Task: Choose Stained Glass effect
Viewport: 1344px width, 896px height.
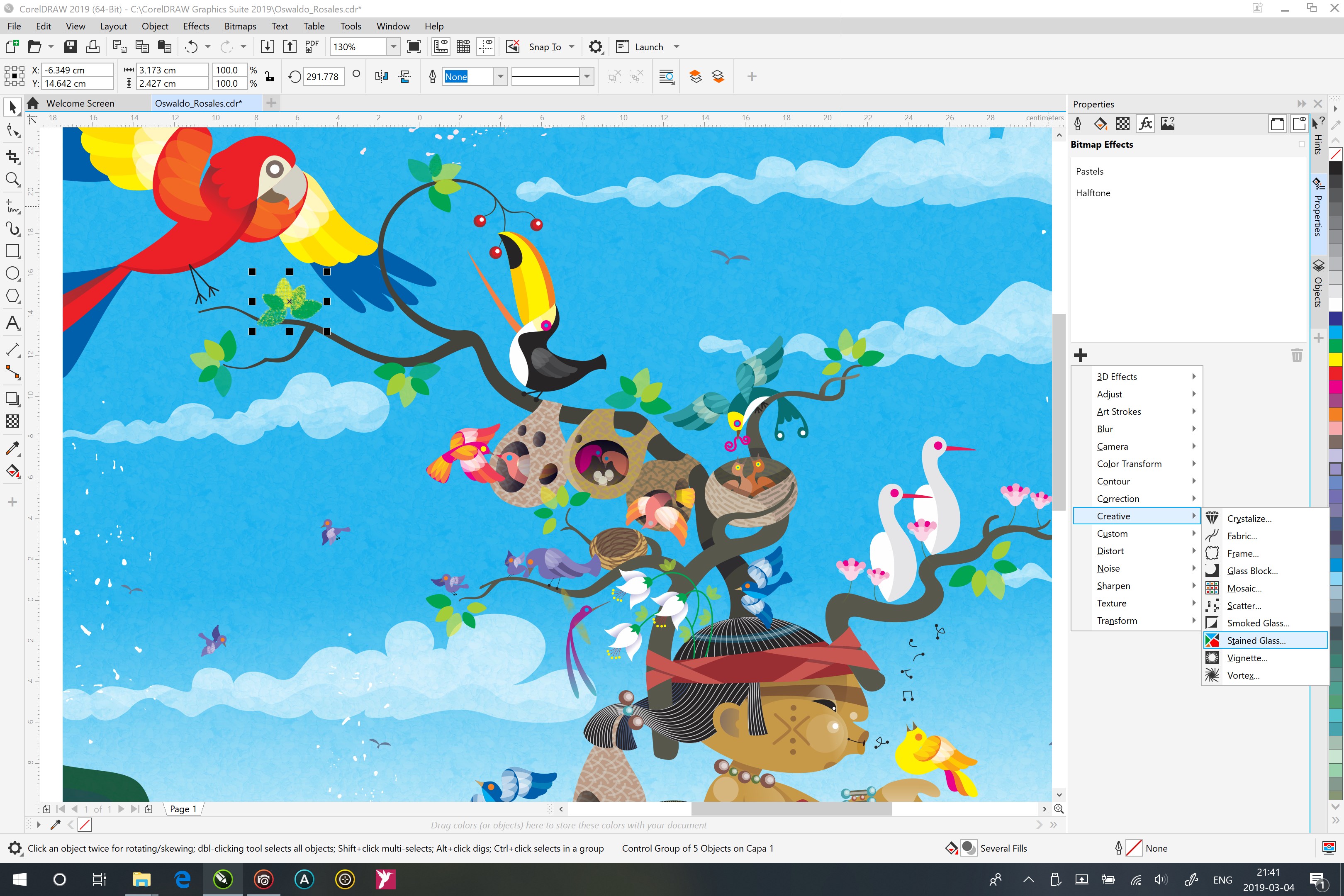Action: (x=1256, y=640)
